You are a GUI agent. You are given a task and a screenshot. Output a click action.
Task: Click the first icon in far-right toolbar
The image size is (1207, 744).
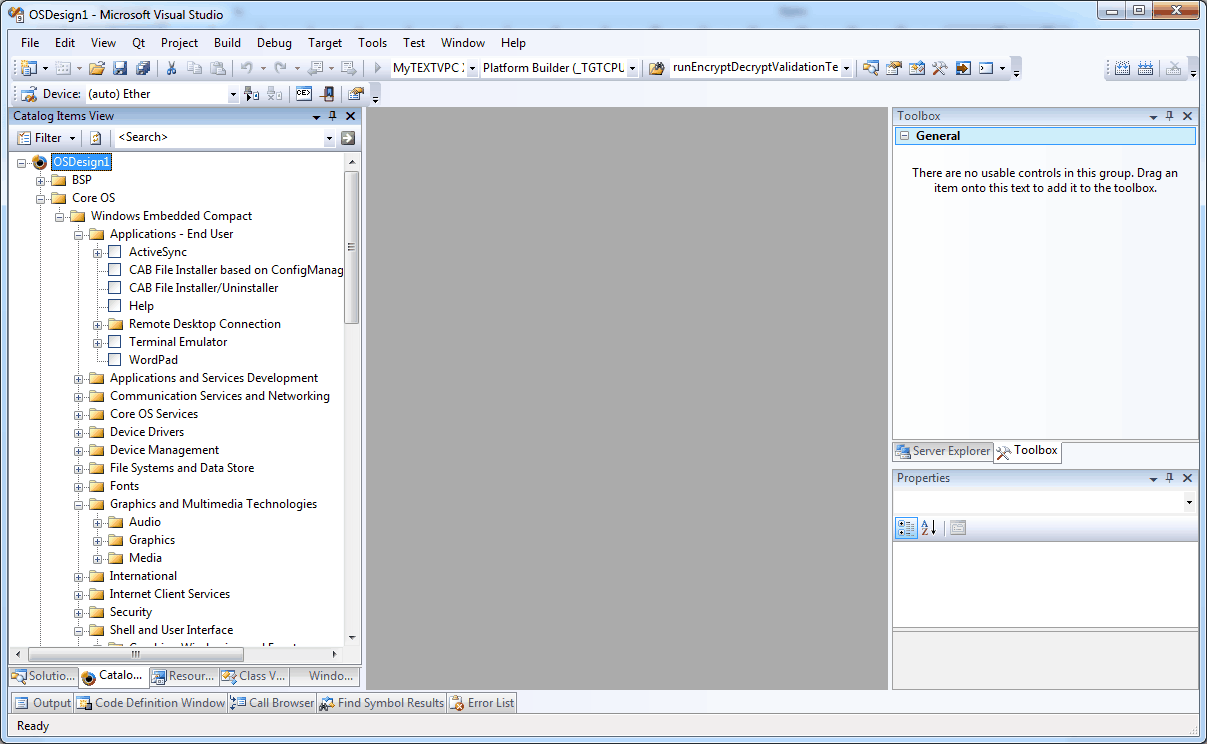pyautogui.click(x=1122, y=68)
